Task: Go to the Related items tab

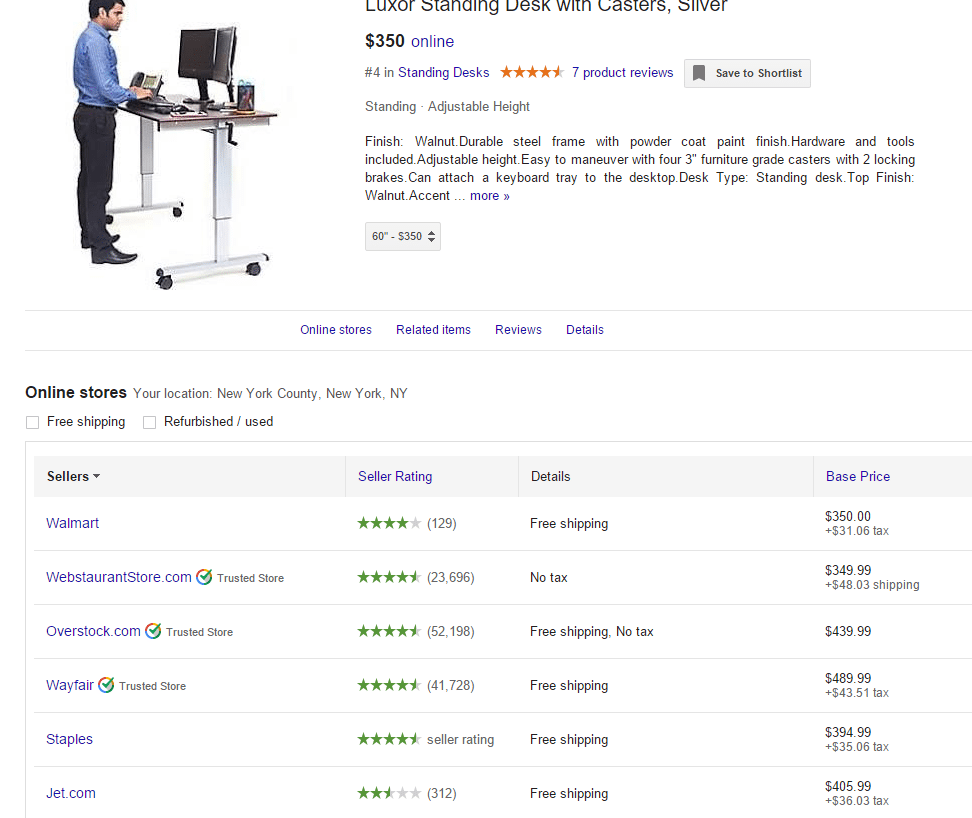Action: click(x=433, y=330)
